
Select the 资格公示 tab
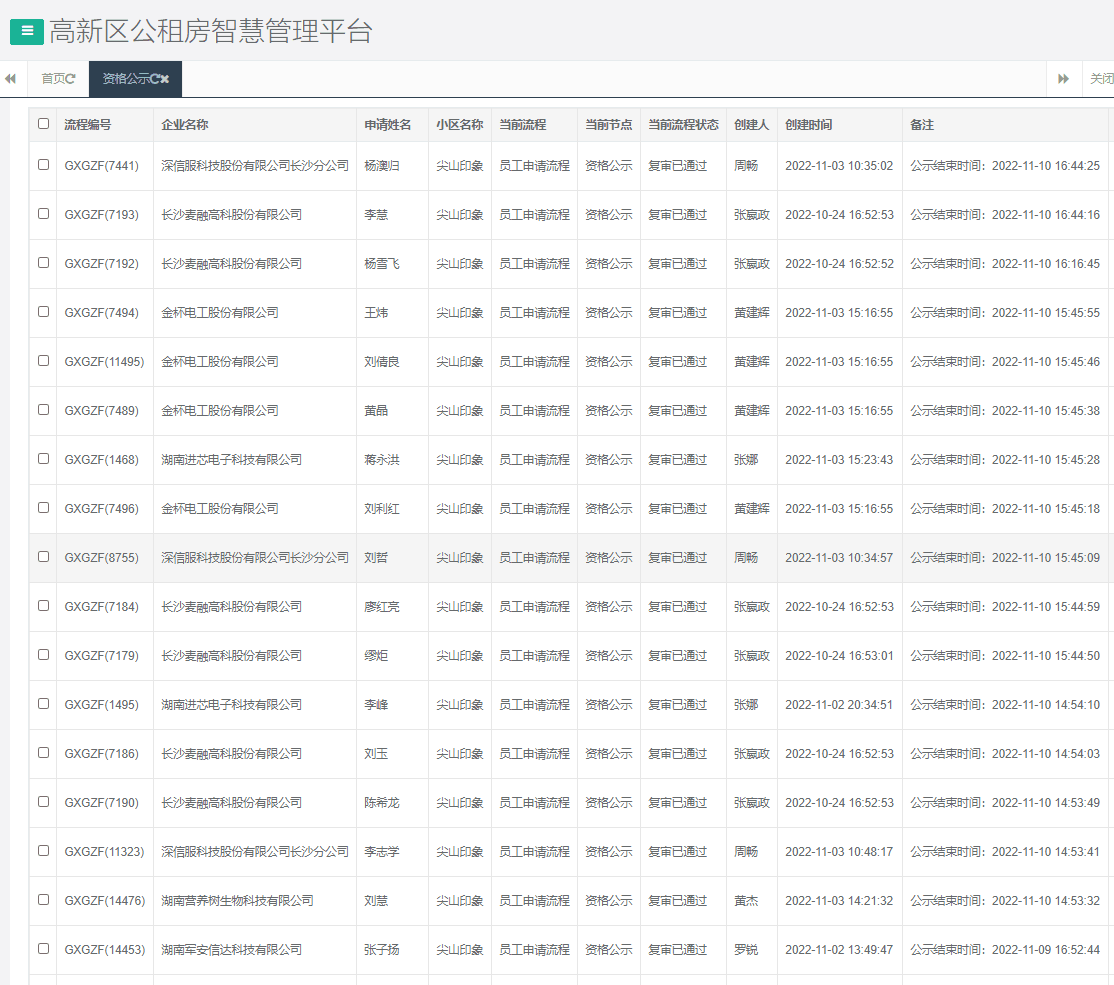pos(125,79)
